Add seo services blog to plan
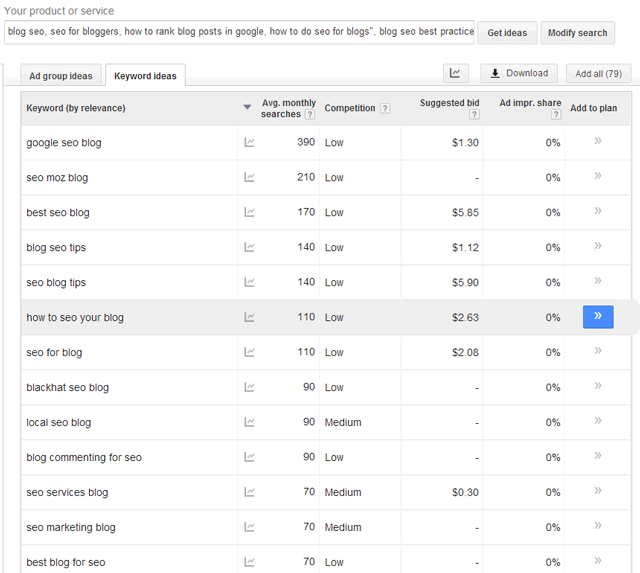 (598, 491)
